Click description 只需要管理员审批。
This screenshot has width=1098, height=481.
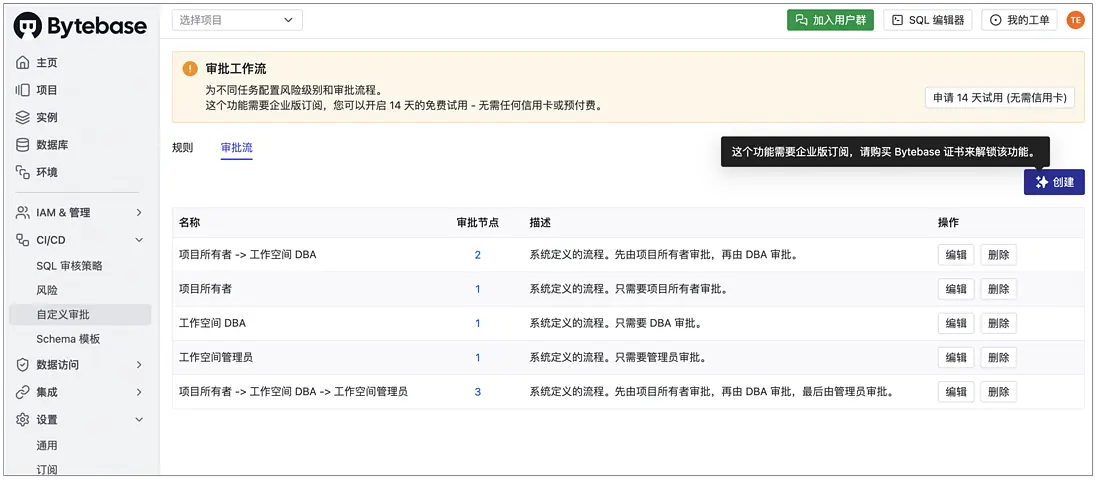[660, 358]
